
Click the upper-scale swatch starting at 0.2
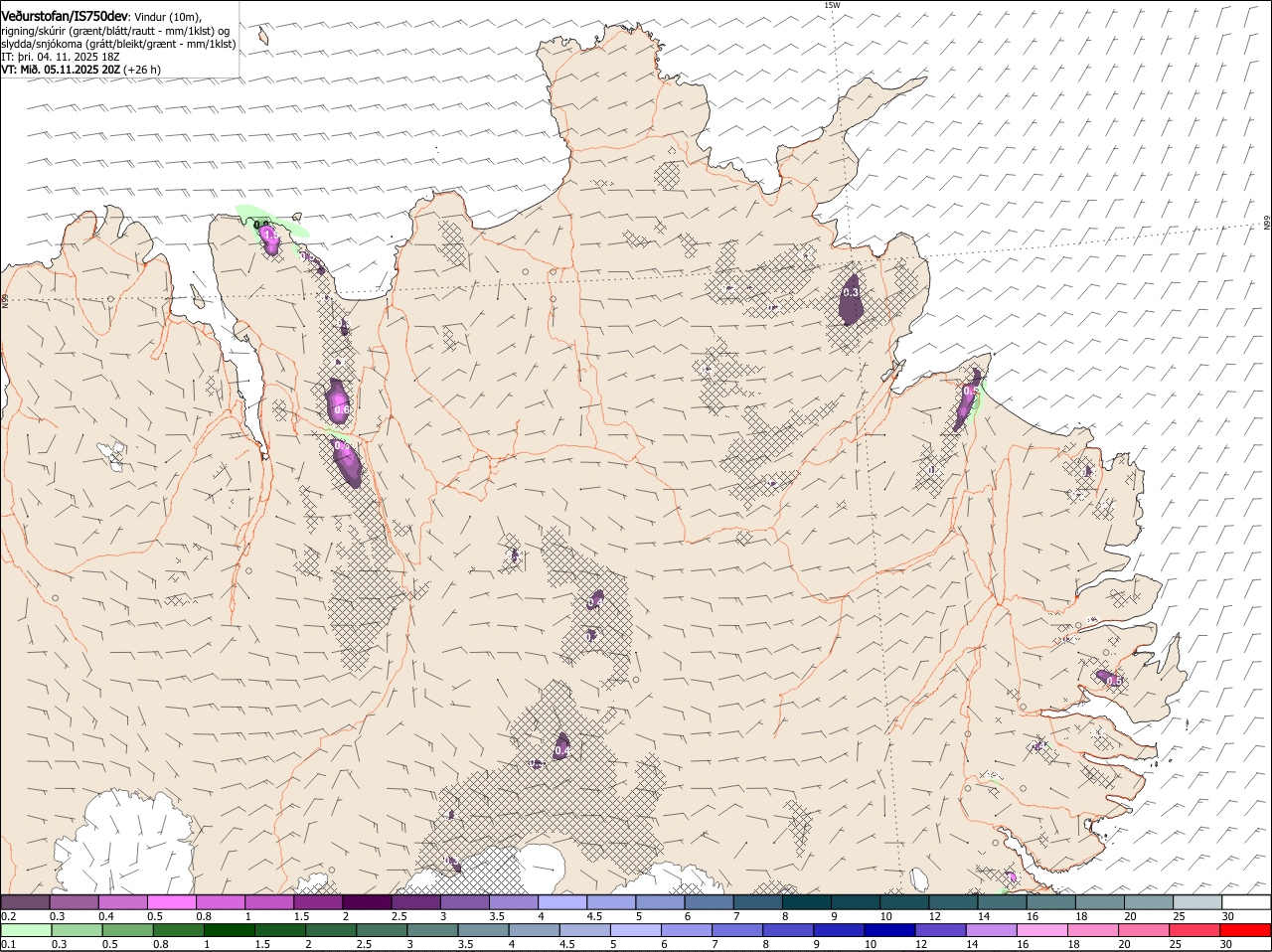point(25,902)
